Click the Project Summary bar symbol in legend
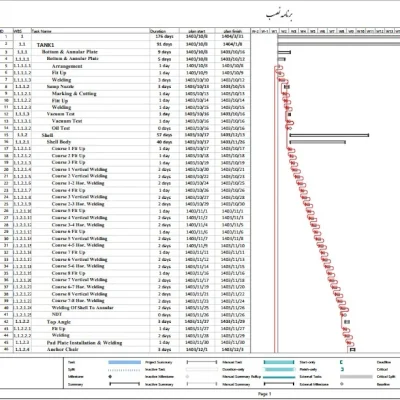The image size is (400, 400). pyautogui.click(x=202, y=362)
